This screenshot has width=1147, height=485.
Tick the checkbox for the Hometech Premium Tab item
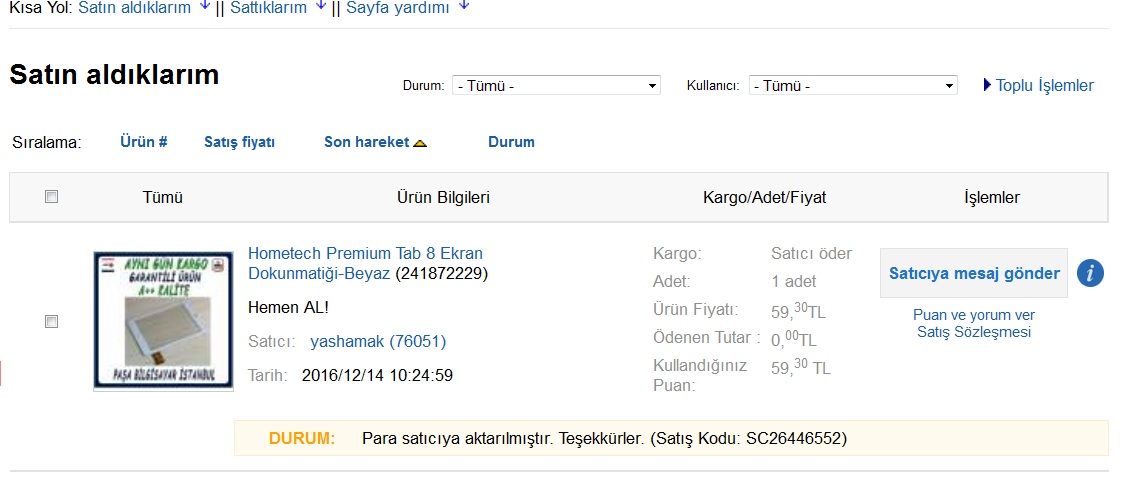[51, 321]
